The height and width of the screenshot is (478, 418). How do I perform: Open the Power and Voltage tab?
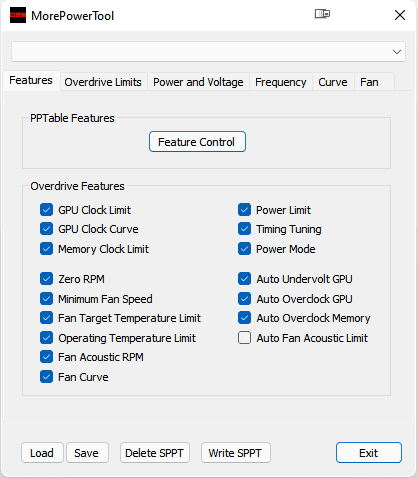pos(198,82)
